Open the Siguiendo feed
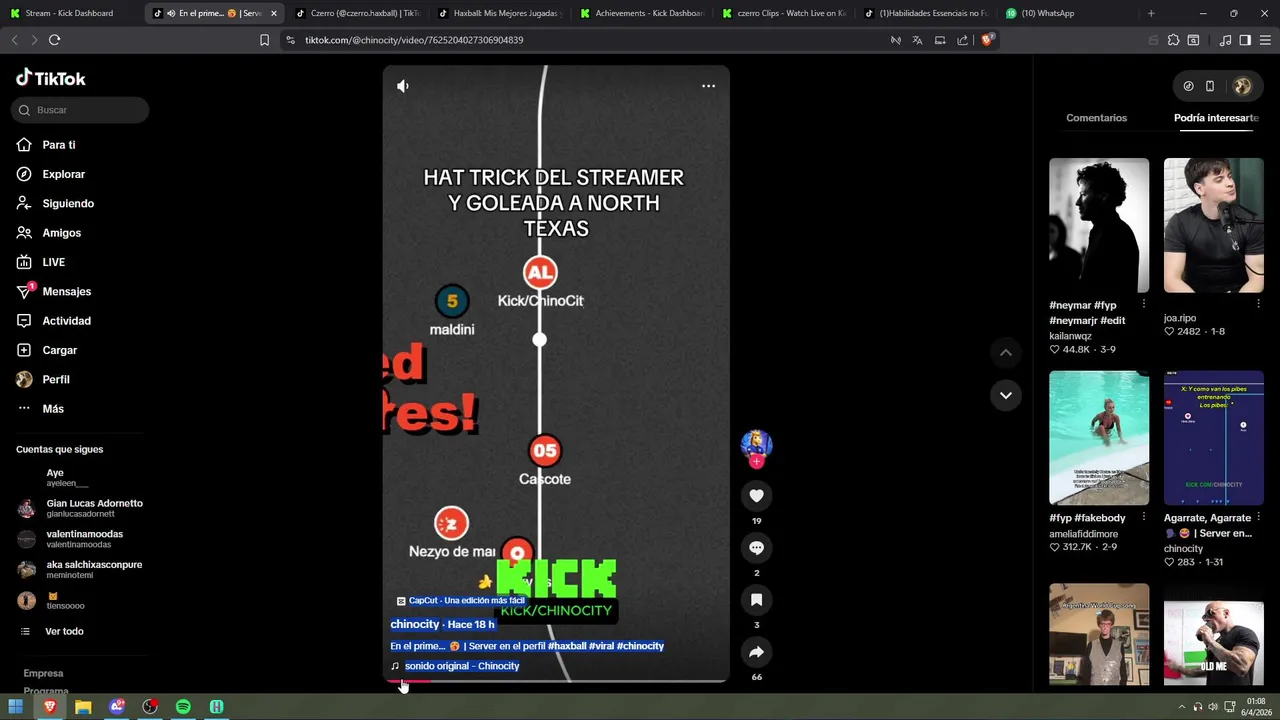This screenshot has height=720, width=1280. (68, 203)
